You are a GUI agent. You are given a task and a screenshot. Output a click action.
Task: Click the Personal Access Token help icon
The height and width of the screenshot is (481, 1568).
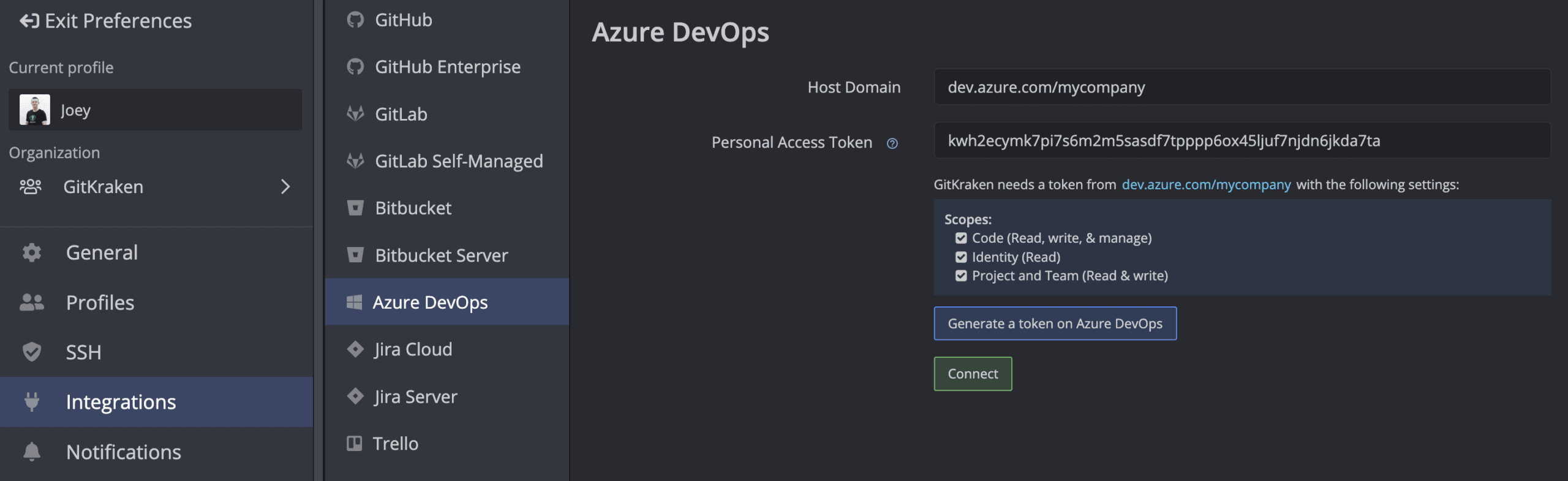tap(892, 143)
